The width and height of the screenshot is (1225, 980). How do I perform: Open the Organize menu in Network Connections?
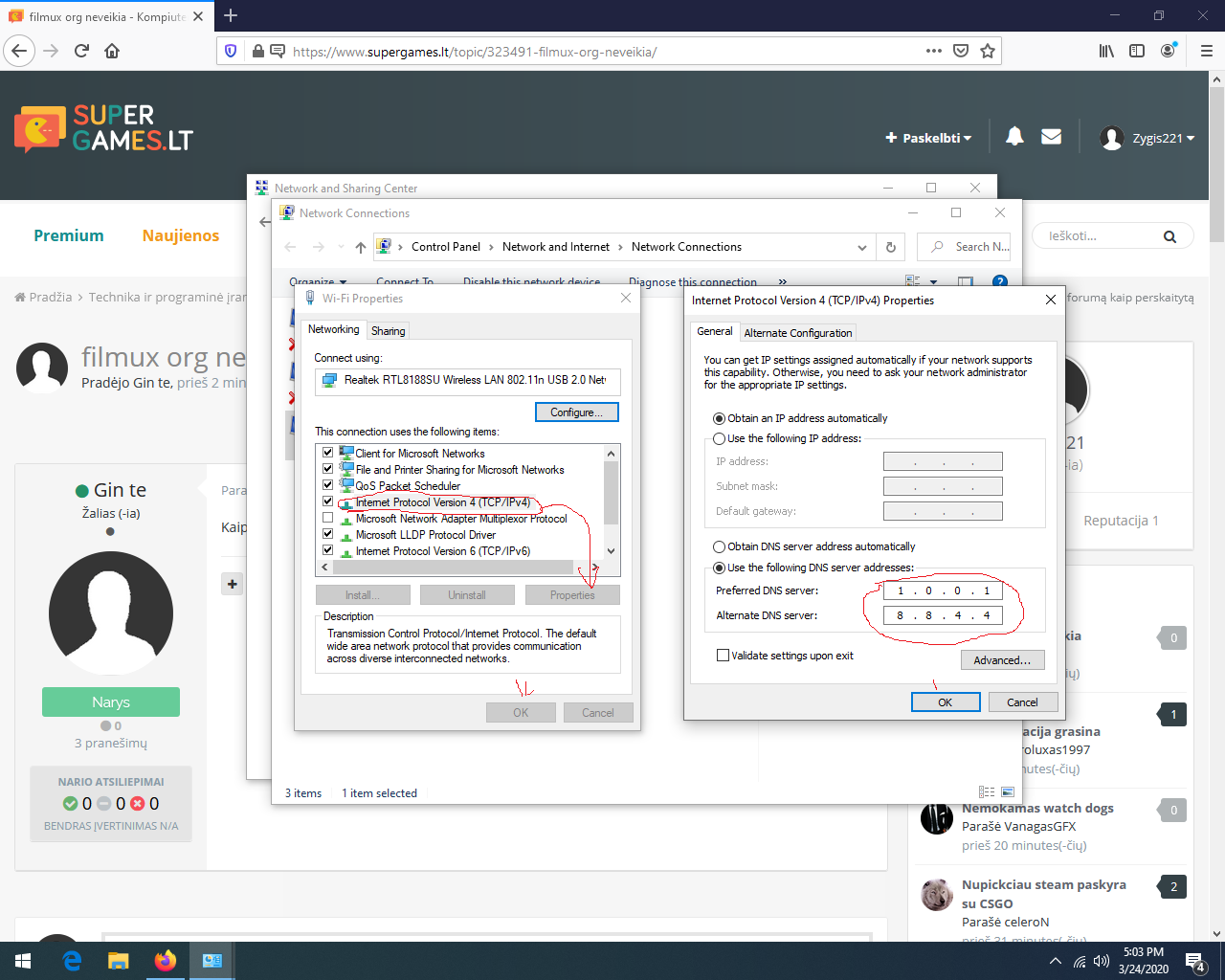317,281
